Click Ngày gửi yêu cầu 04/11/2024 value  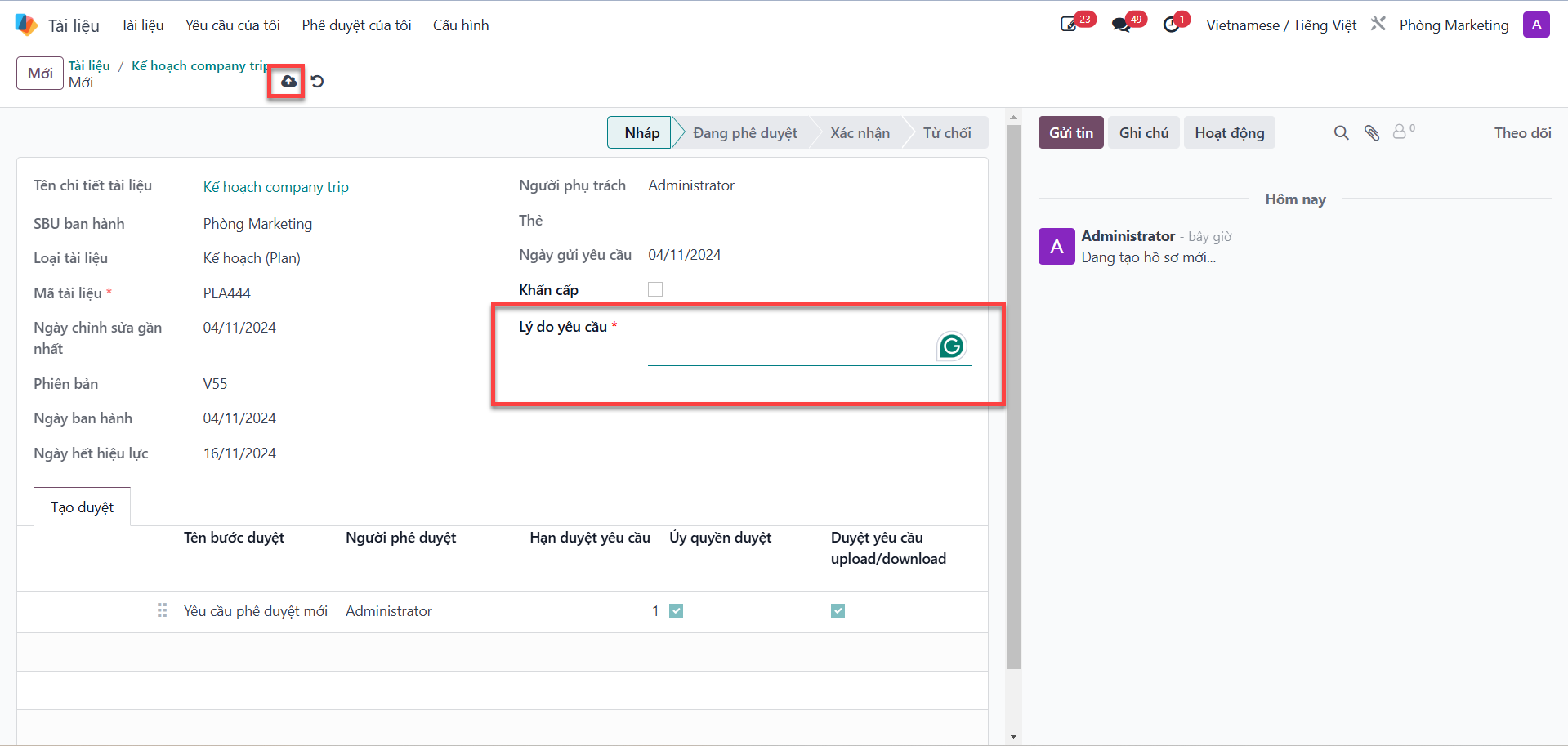[685, 255]
